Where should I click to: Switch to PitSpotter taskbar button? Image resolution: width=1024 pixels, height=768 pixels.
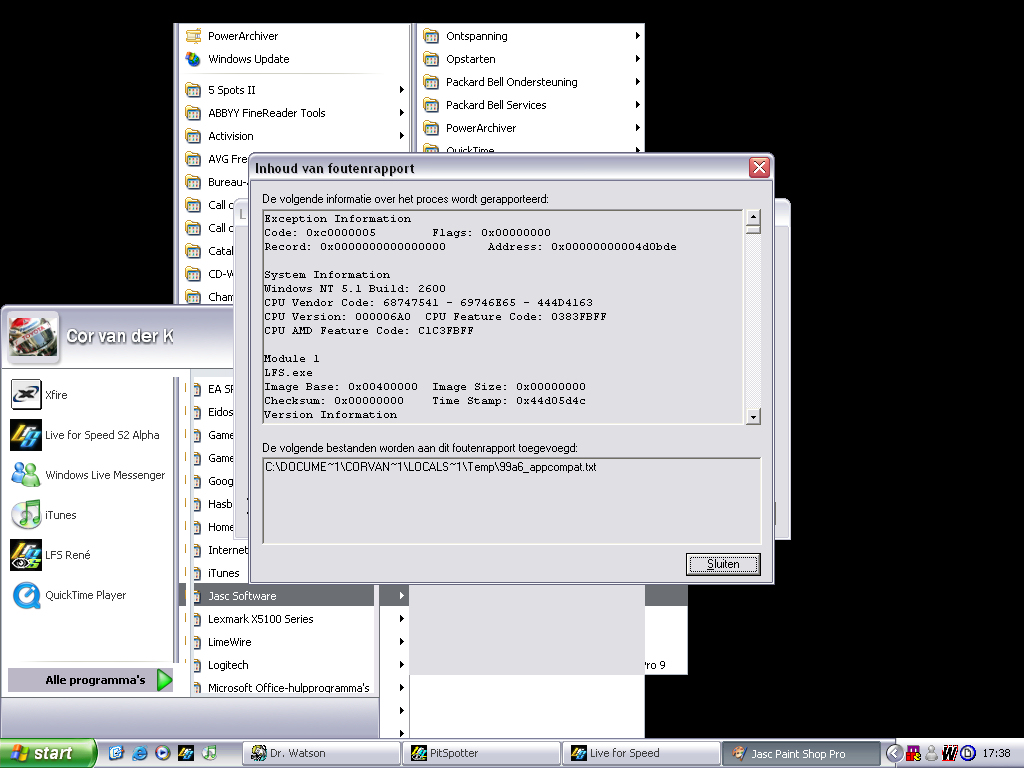(481, 753)
